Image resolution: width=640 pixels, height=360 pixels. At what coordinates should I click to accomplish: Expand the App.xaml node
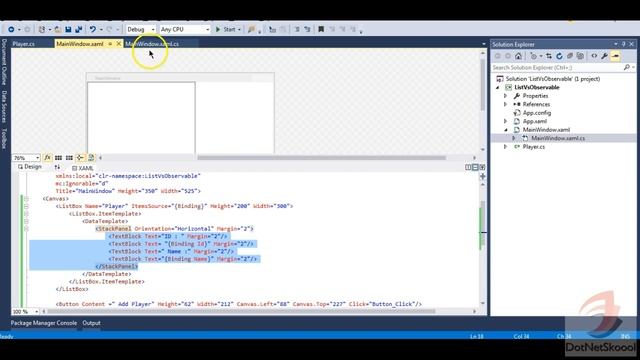coord(505,121)
